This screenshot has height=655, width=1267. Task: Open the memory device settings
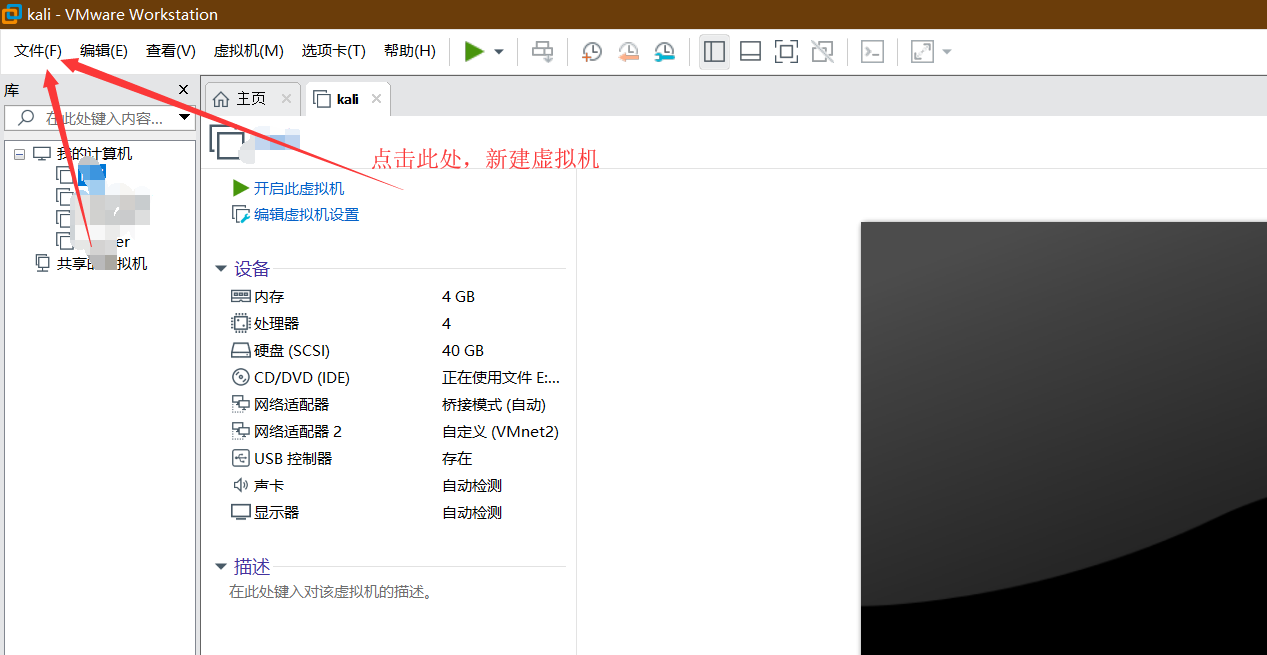pyautogui.click(x=264, y=296)
